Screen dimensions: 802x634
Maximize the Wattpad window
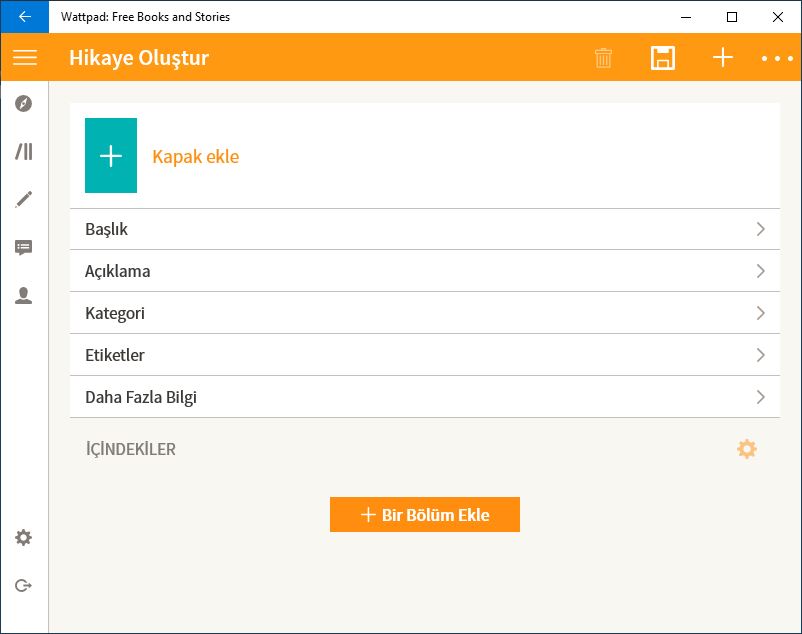coord(732,17)
